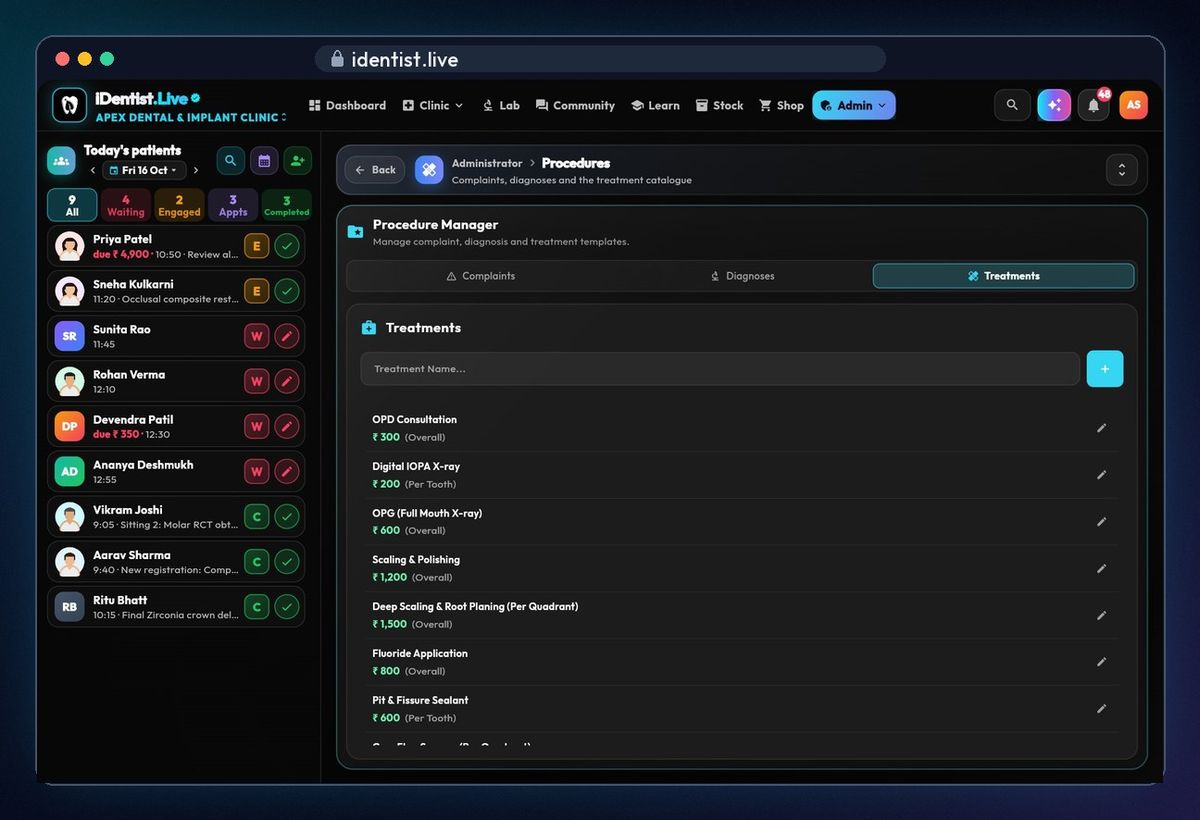Click the iDentist tooth logo icon
The height and width of the screenshot is (820, 1200).
[70, 105]
